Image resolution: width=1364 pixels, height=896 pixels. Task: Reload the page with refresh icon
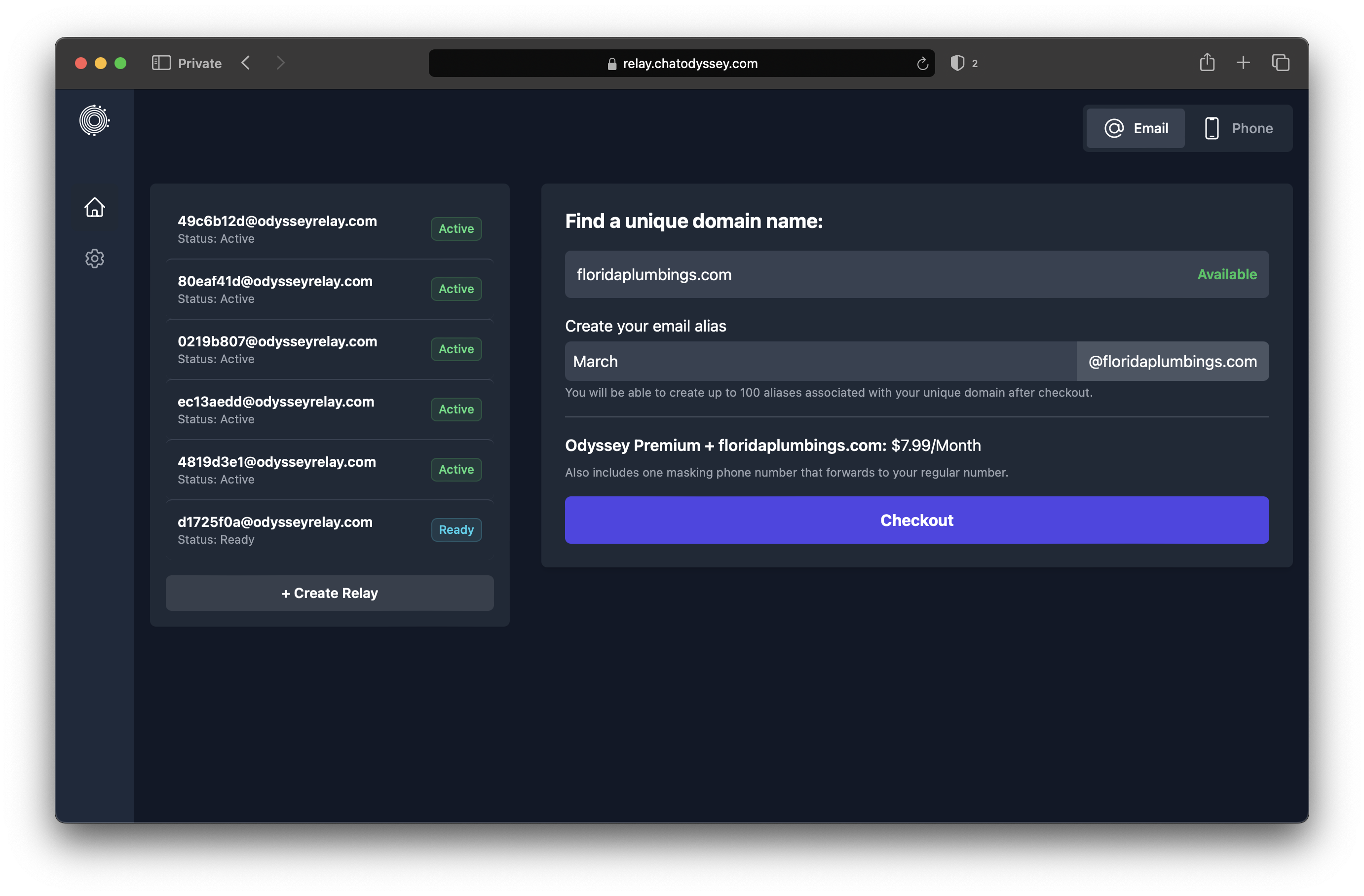[922, 64]
